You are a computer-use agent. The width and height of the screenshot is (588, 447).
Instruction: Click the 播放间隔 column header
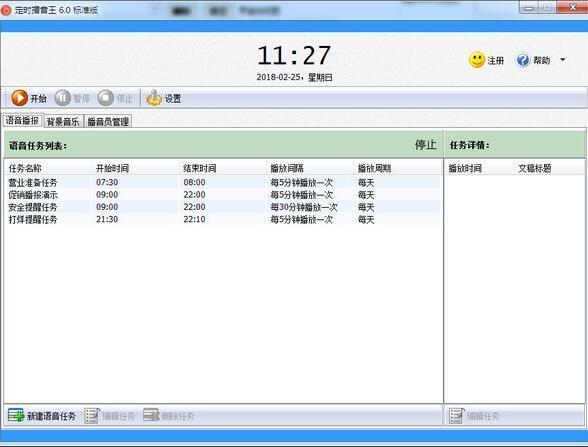pos(310,168)
